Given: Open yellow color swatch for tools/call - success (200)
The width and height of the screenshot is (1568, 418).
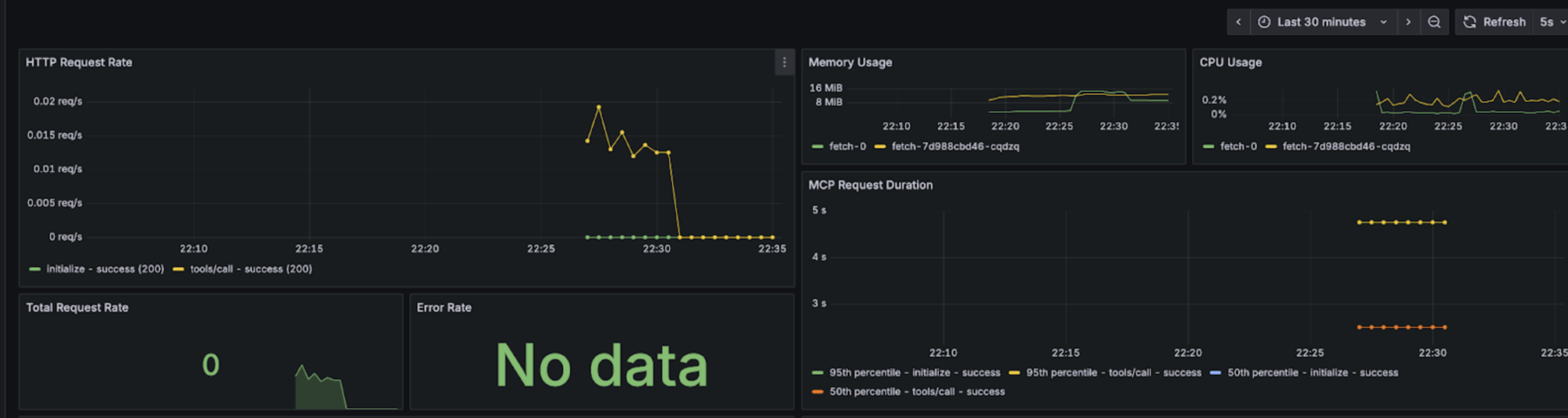Looking at the screenshot, I should tap(178, 269).
